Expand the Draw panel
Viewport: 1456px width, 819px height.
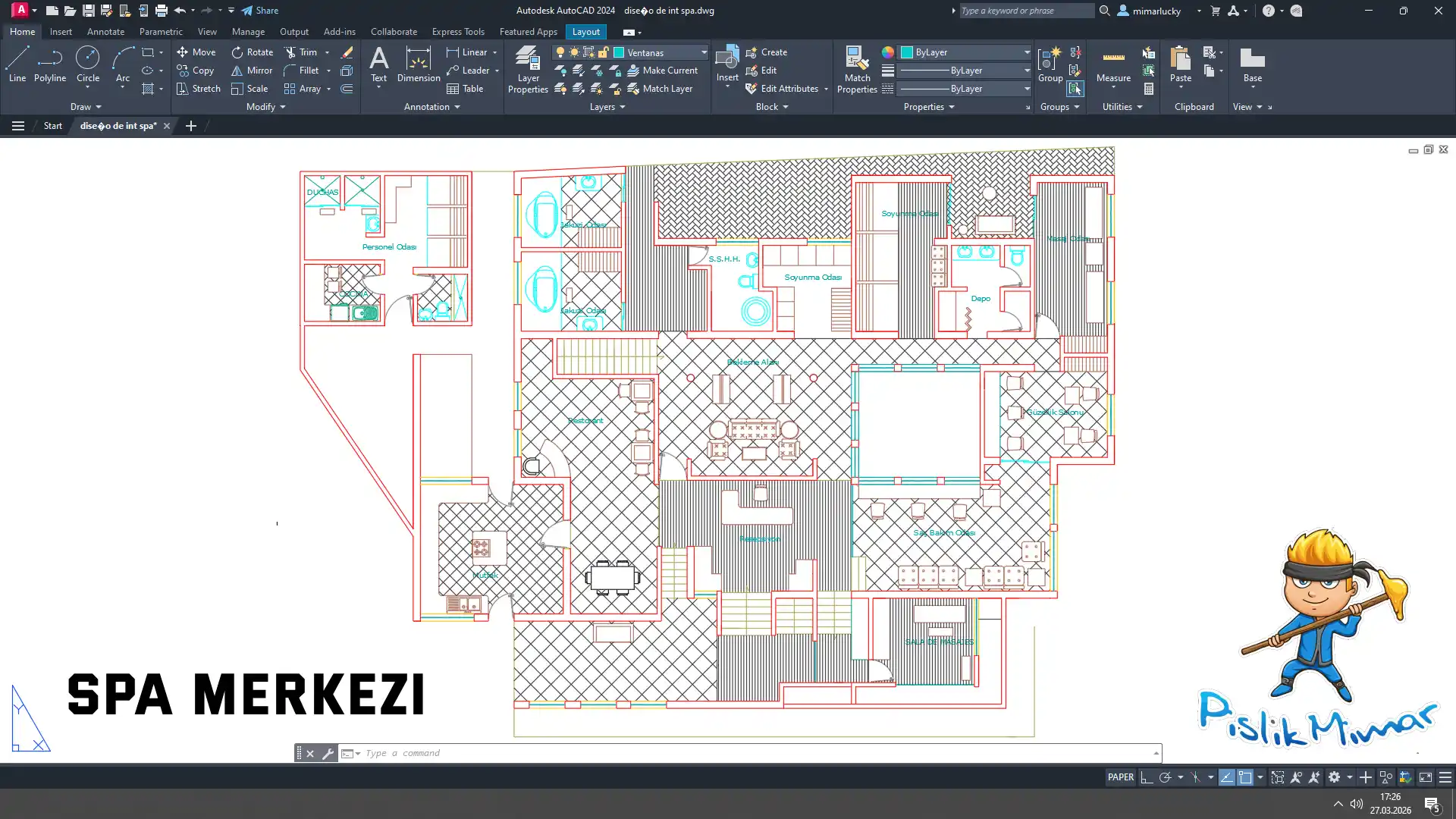pos(85,107)
